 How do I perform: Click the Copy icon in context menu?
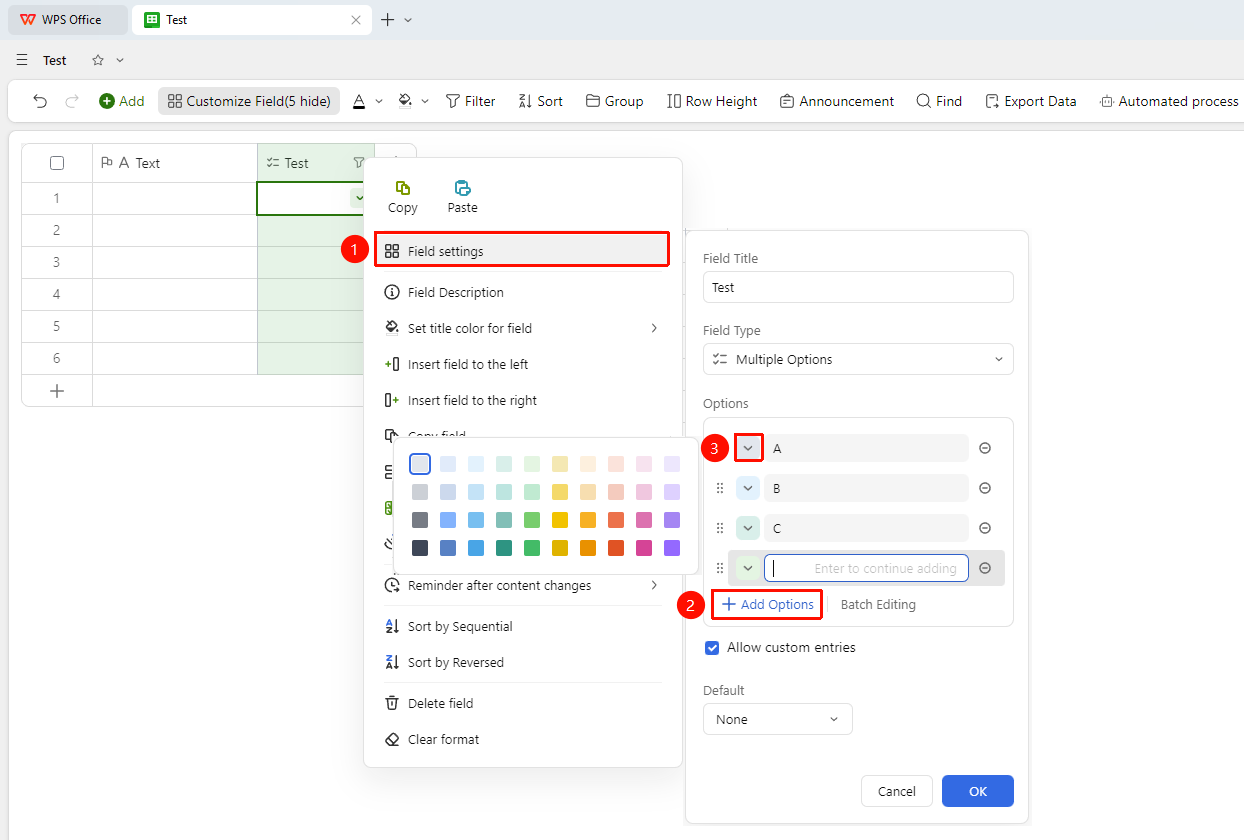point(403,188)
